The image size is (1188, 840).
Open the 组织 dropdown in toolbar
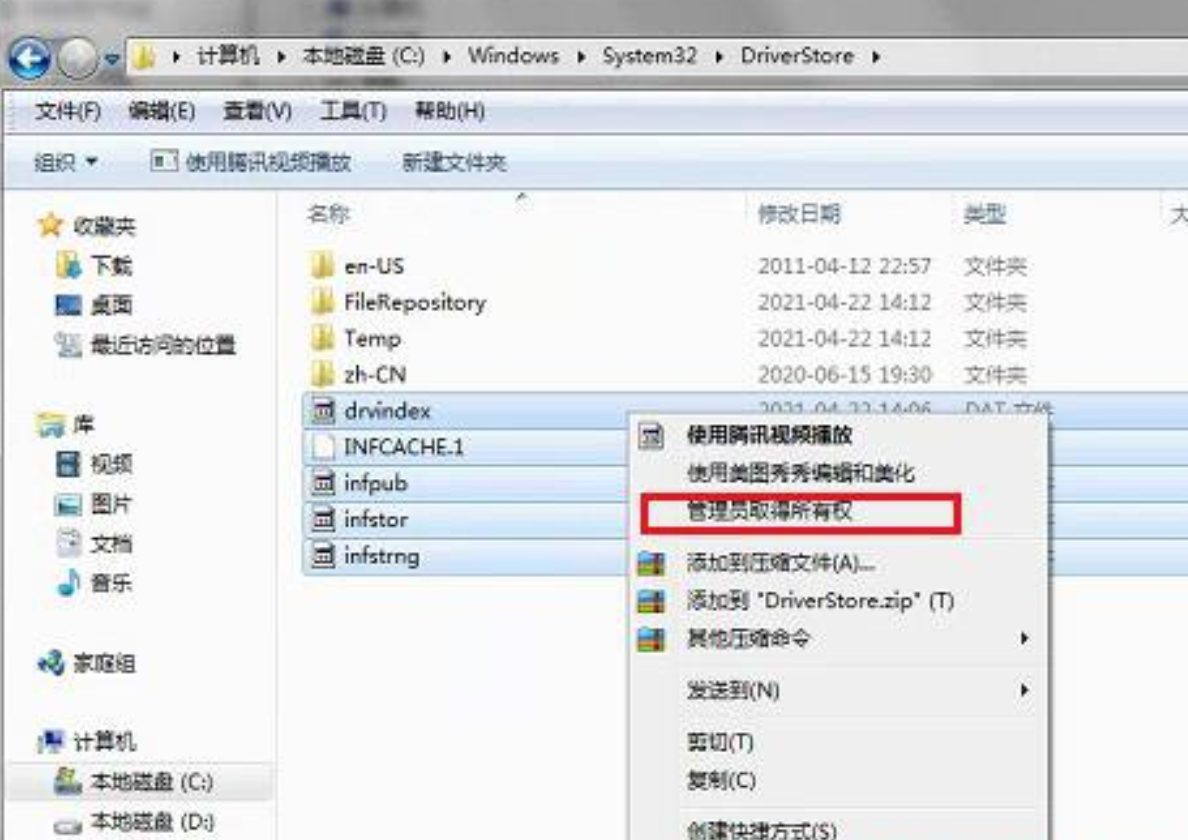tap(66, 161)
